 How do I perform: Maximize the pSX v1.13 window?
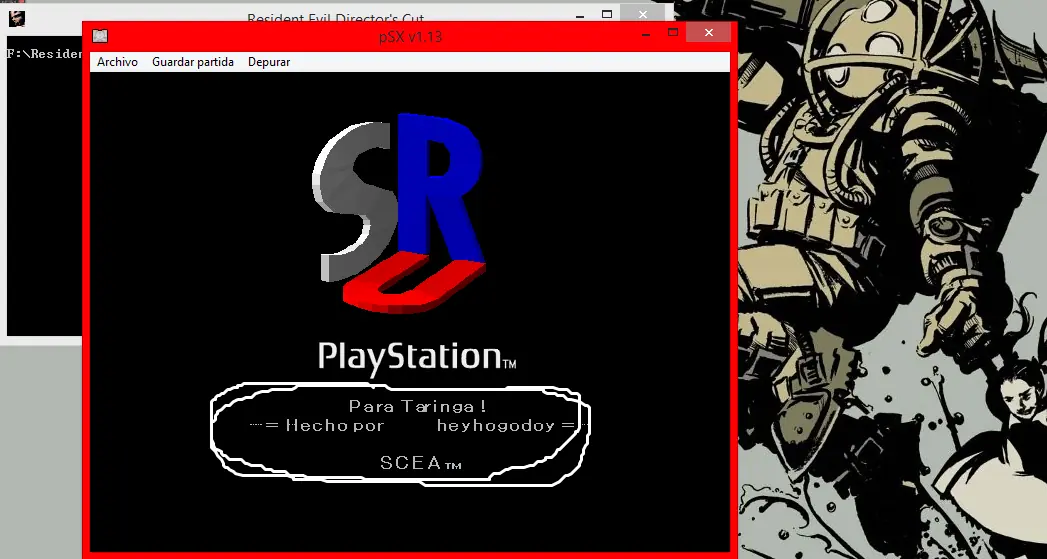pyautogui.click(x=673, y=32)
